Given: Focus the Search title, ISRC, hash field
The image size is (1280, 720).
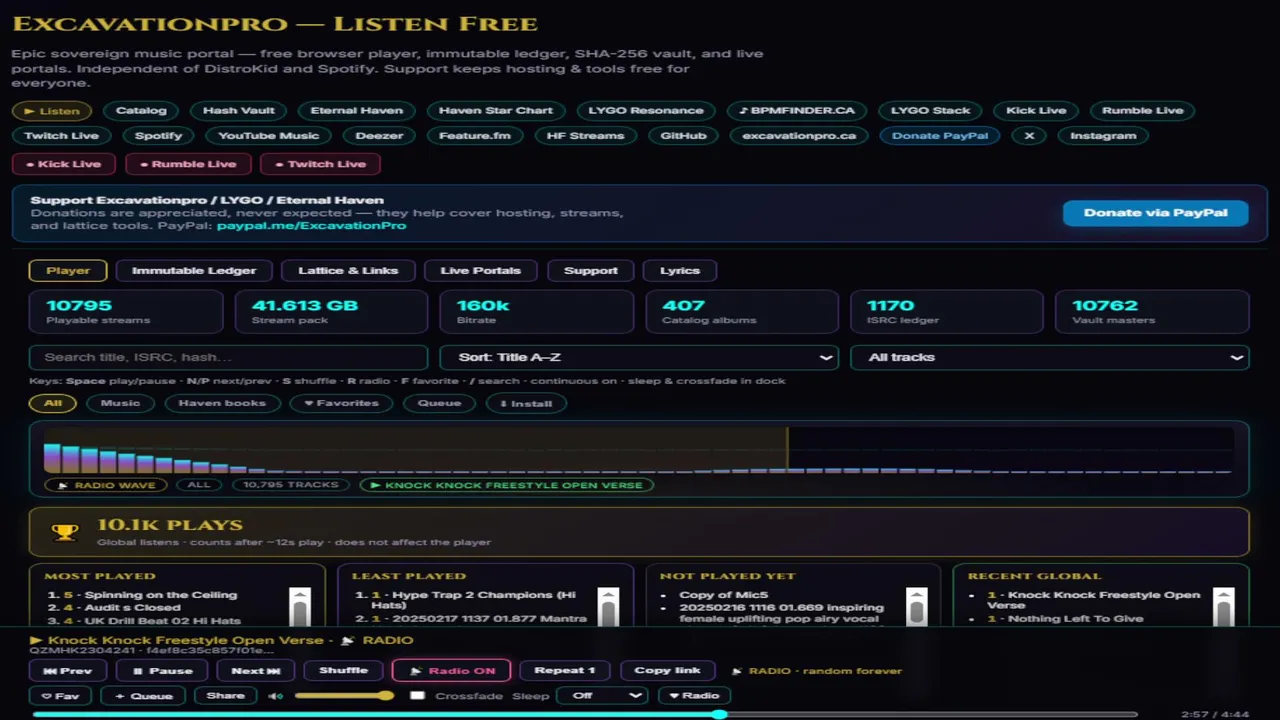Looking at the screenshot, I should 229,357.
